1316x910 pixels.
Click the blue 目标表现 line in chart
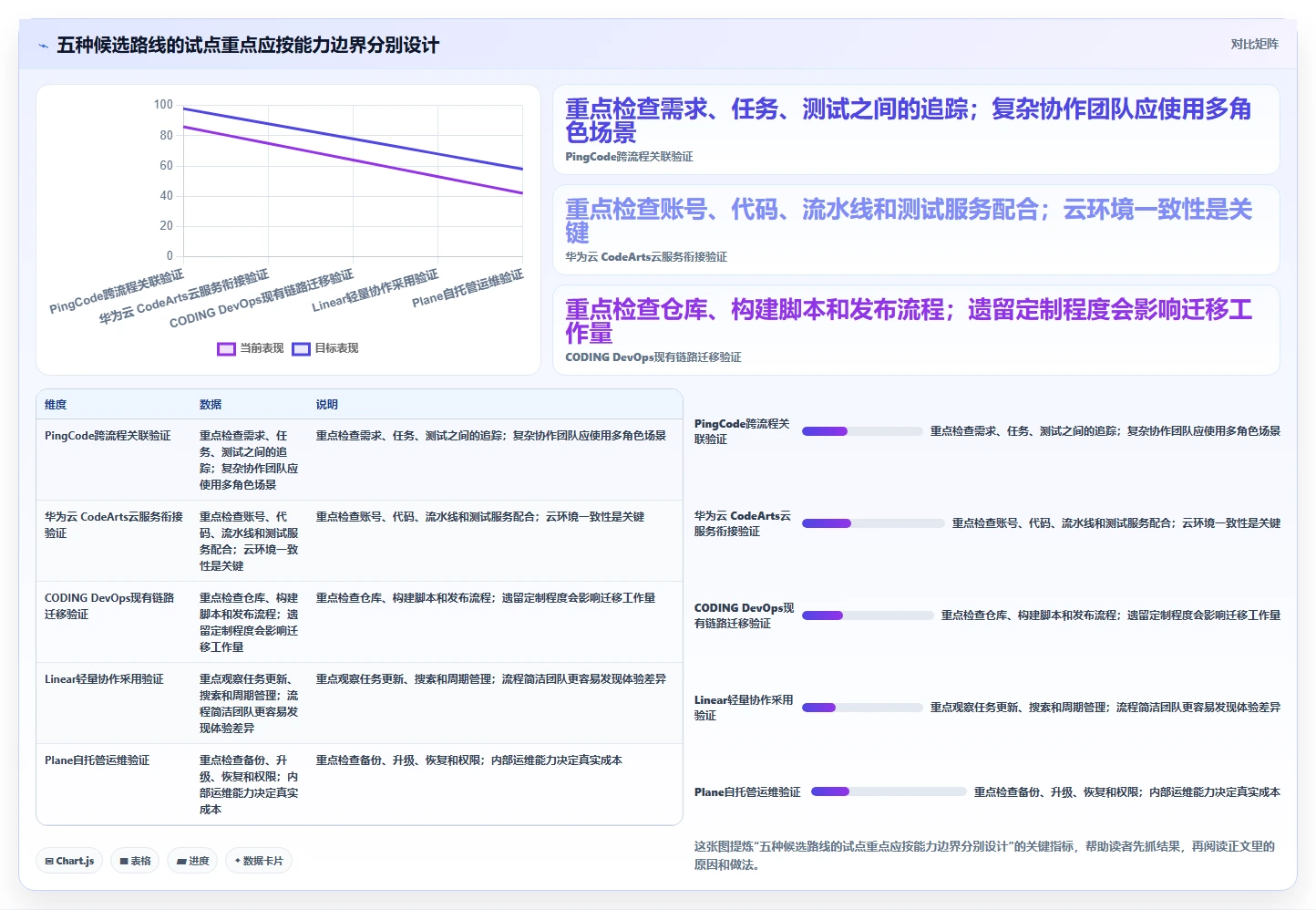coord(354,139)
